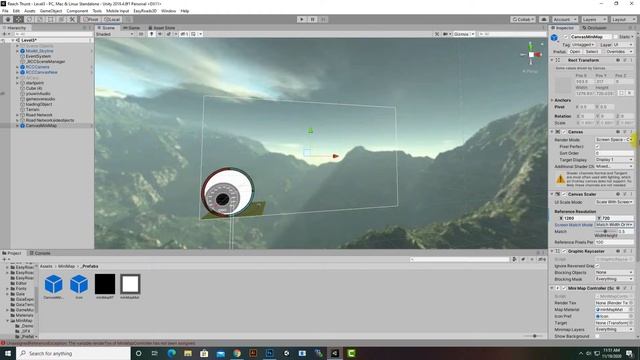Click the Pivot toggle button

91,19
